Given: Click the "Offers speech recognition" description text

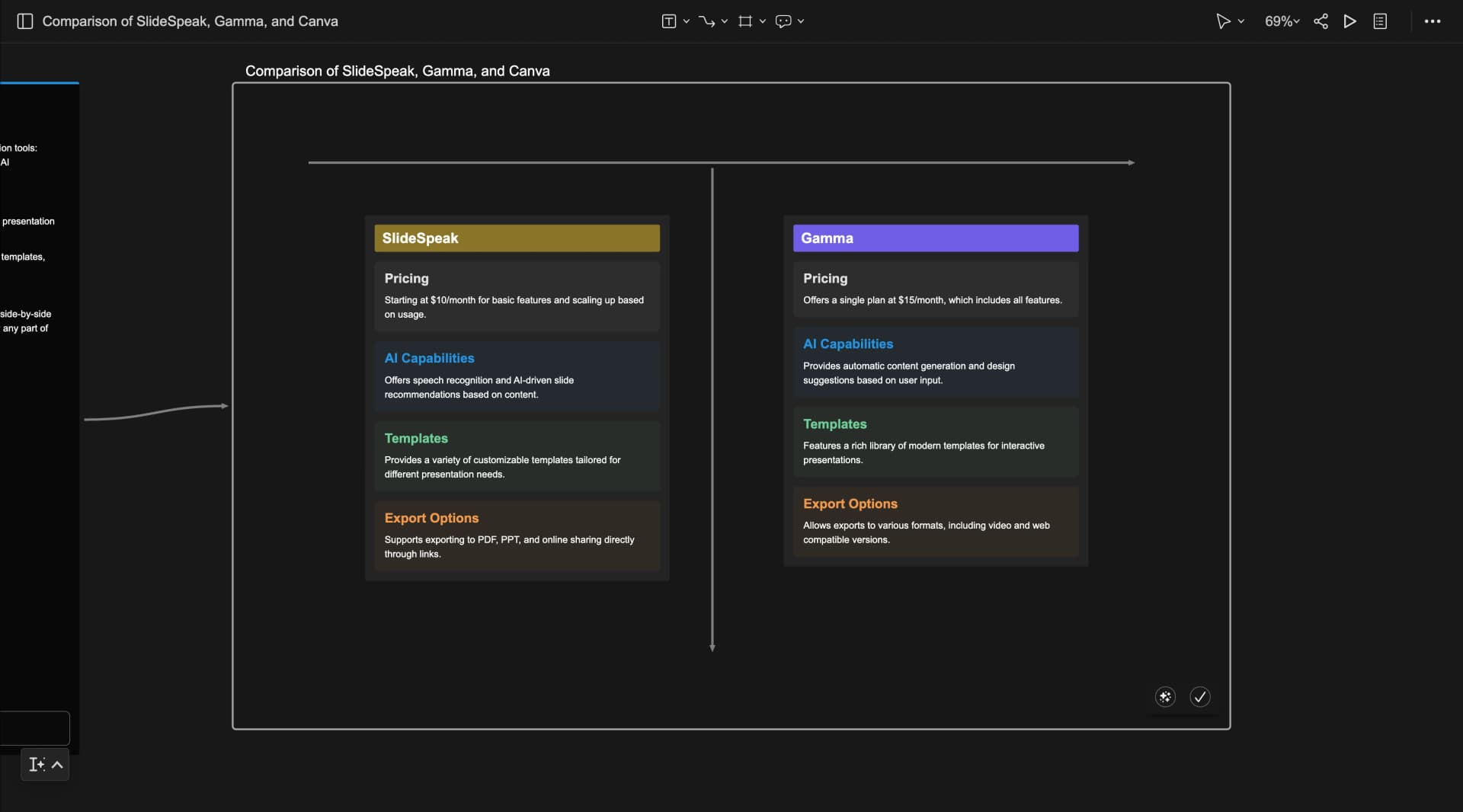Looking at the screenshot, I should [479, 388].
